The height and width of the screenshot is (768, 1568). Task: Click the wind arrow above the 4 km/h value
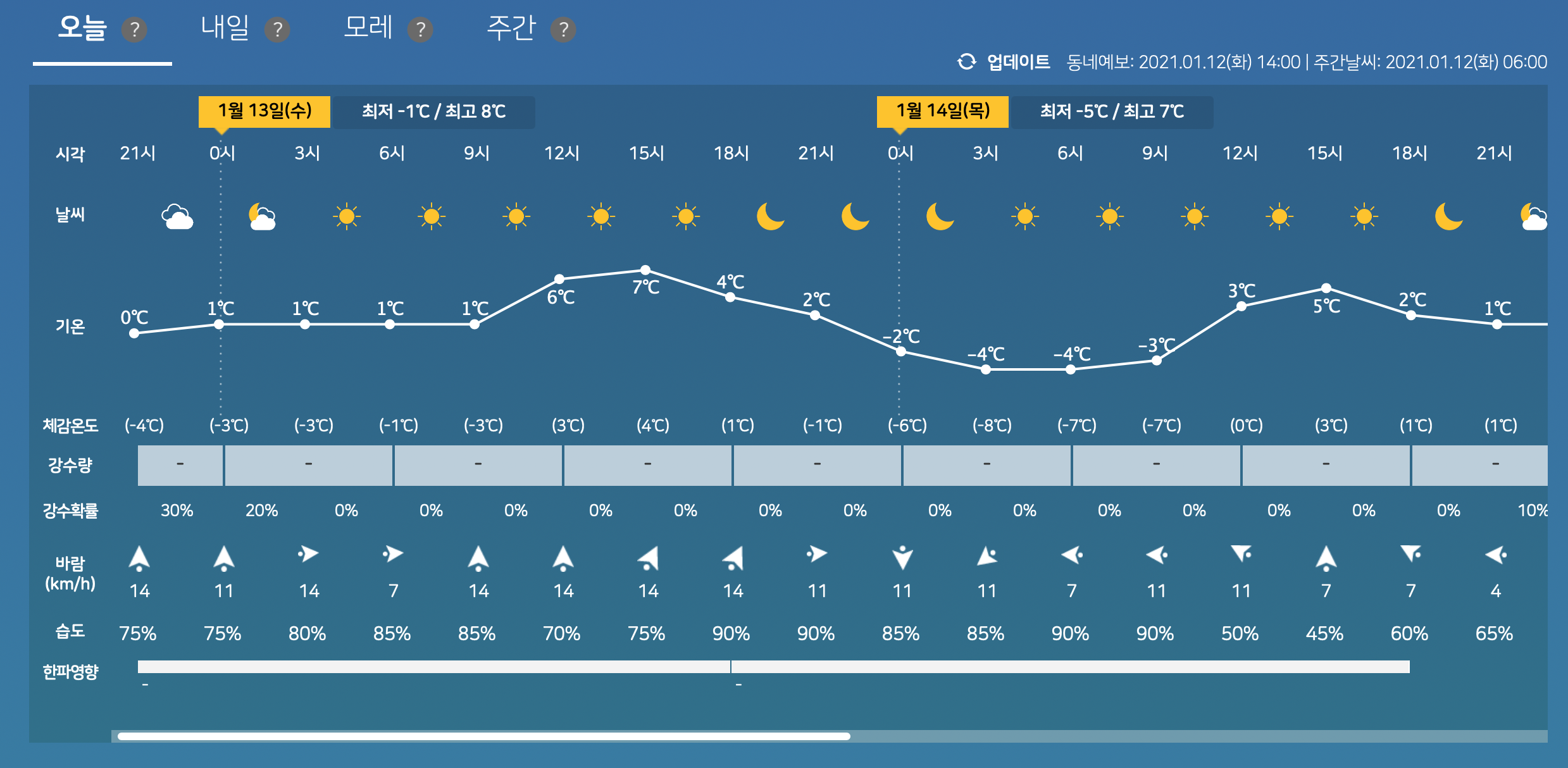point(1496,555)
